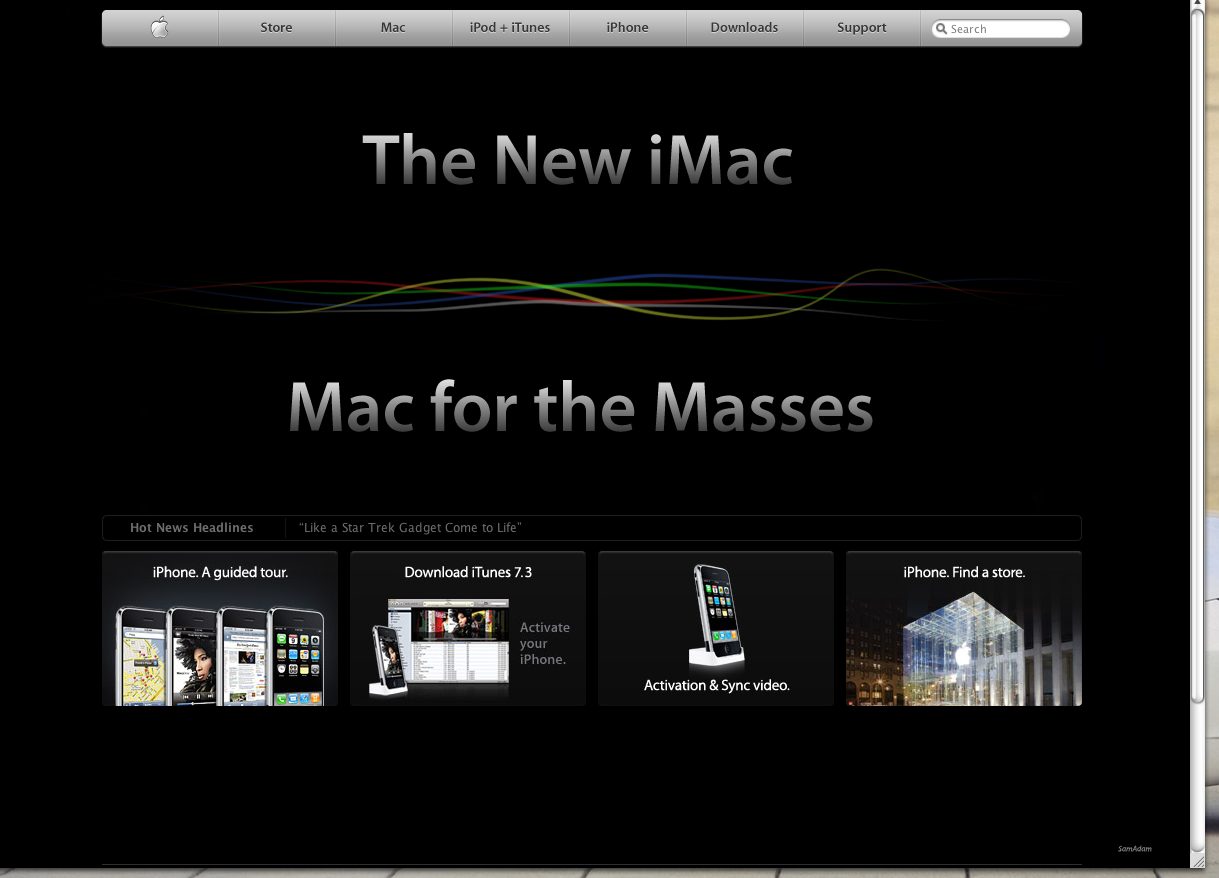Open Activation & Sync video promo
The width and height of the screenshot is (1219, 878).
[716, 628]
